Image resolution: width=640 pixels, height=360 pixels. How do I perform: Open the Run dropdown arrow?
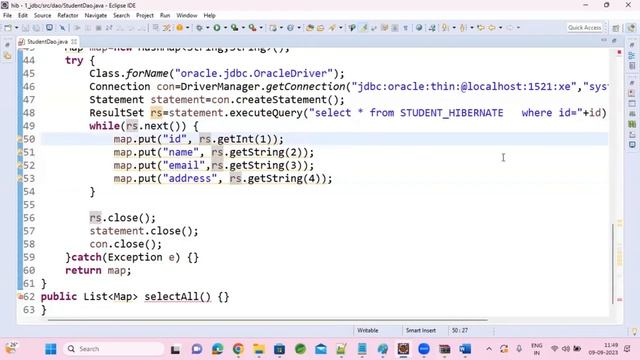click(x=225, y=28)
